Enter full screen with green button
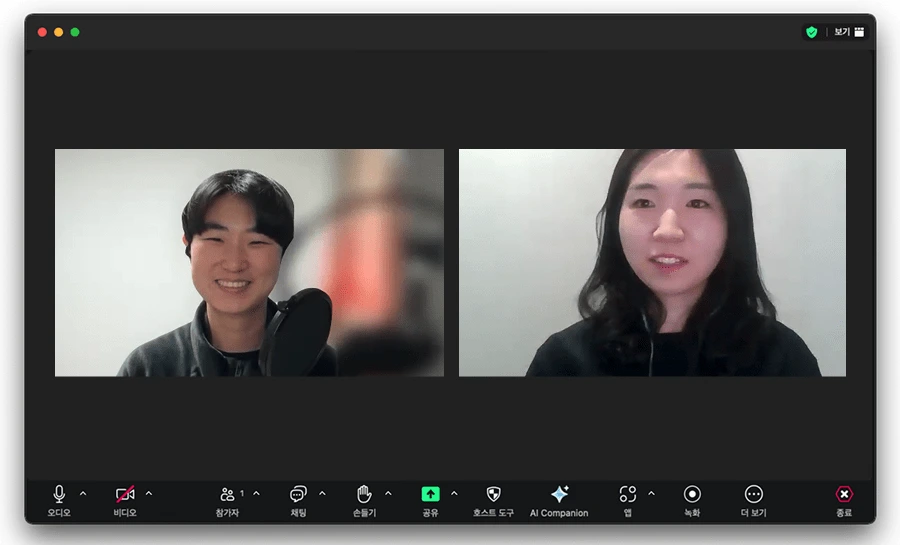900x546 pixels. 75,32
